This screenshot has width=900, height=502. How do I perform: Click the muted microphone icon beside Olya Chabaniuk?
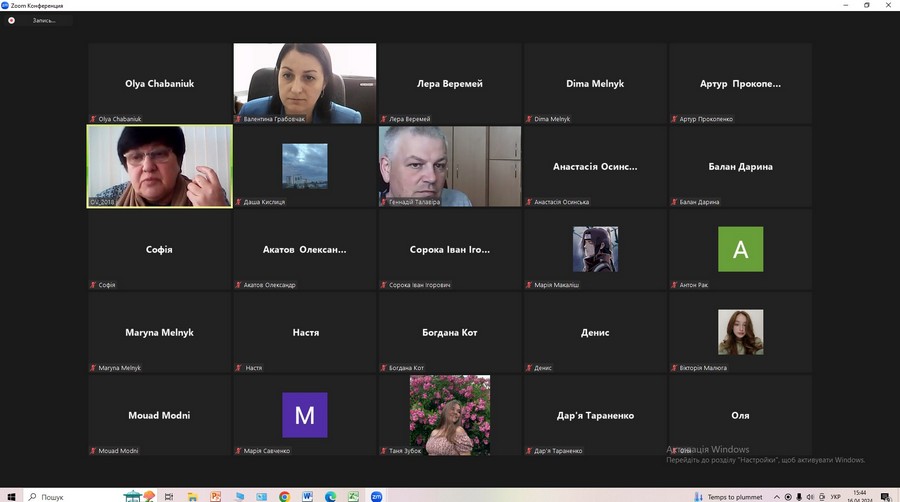[x=93, y=119]
